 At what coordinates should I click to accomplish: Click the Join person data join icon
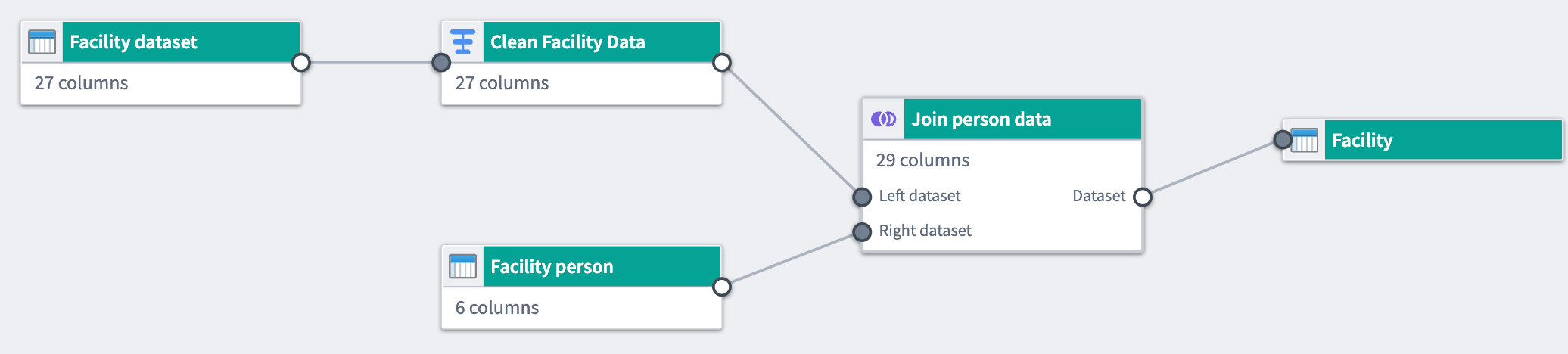[883, 119]
